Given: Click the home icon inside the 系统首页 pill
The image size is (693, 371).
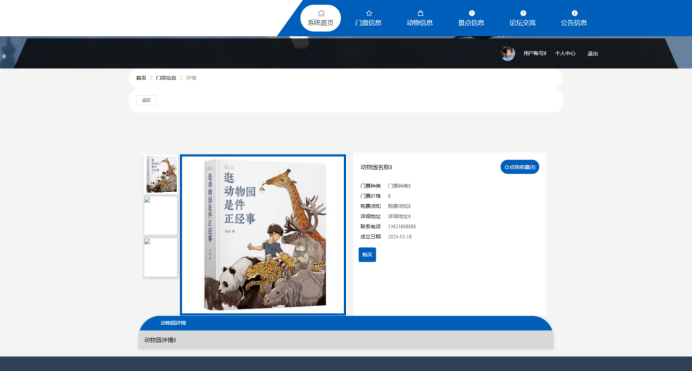Looking at the screenshot, I should click(x=321, y=13).
